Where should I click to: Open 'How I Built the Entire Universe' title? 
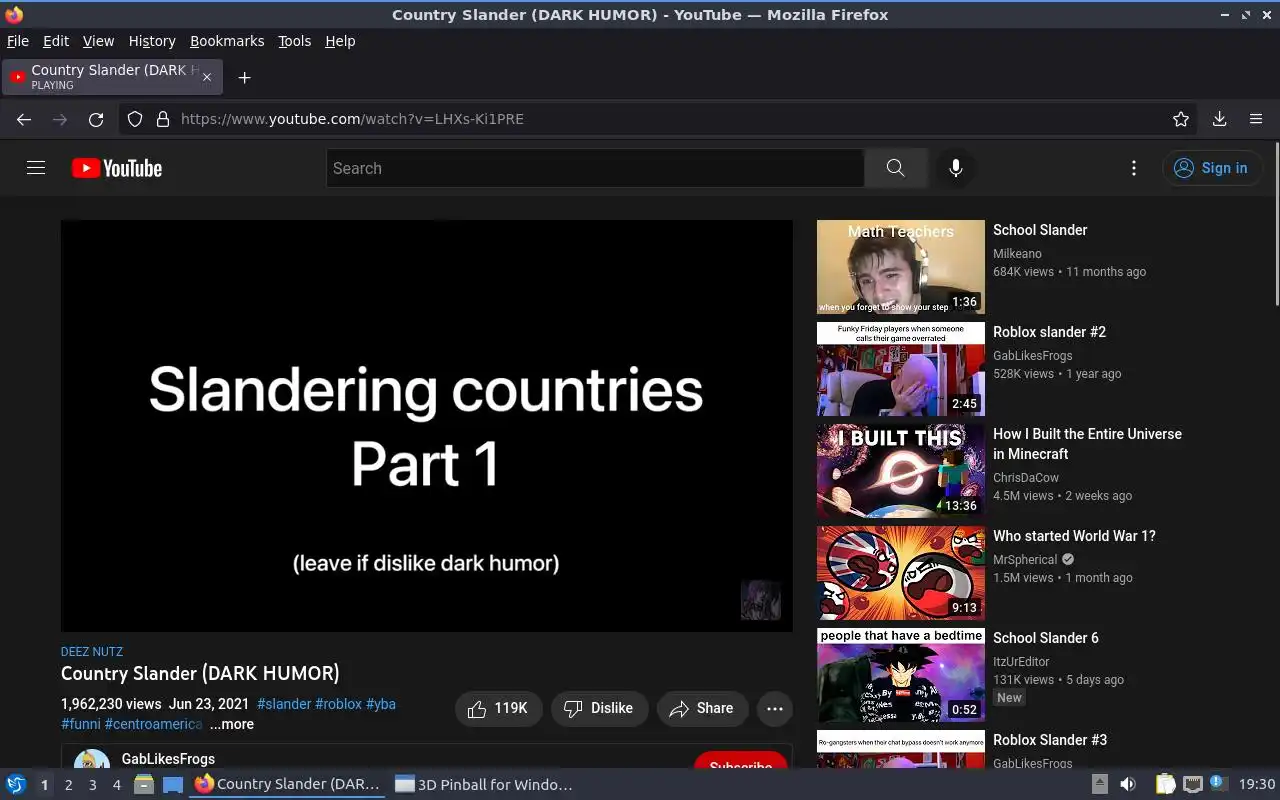tap(1087, 444)
